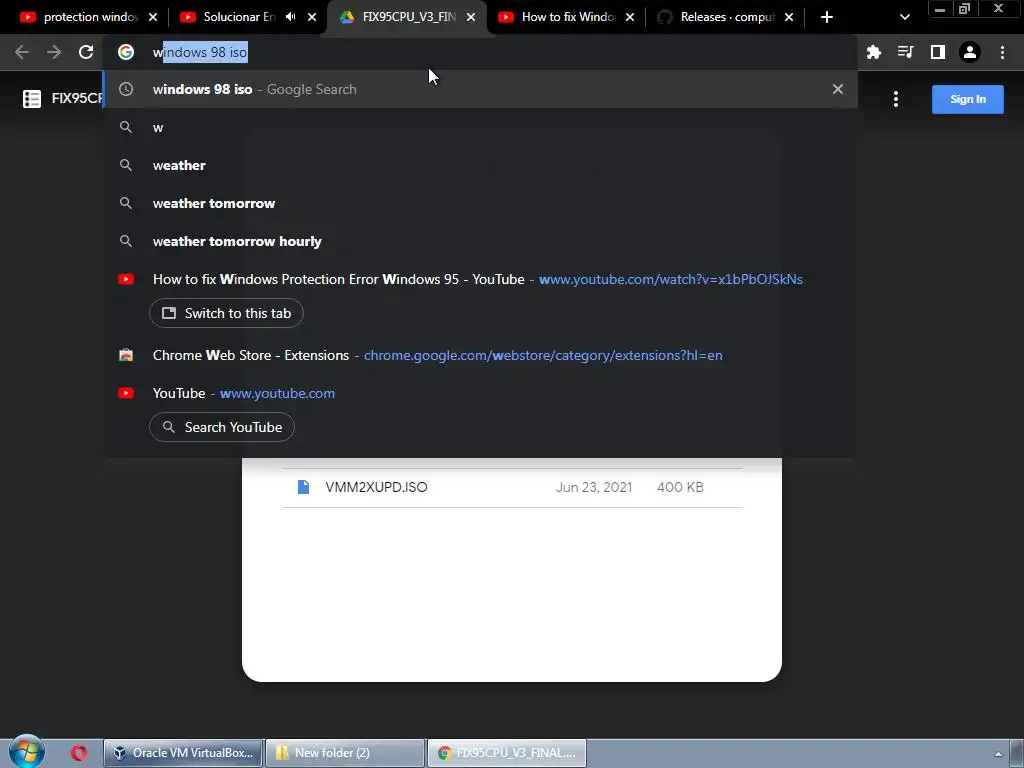
Task: Mute the Solucionar tab audio icon
Action: tap(291, 17)
